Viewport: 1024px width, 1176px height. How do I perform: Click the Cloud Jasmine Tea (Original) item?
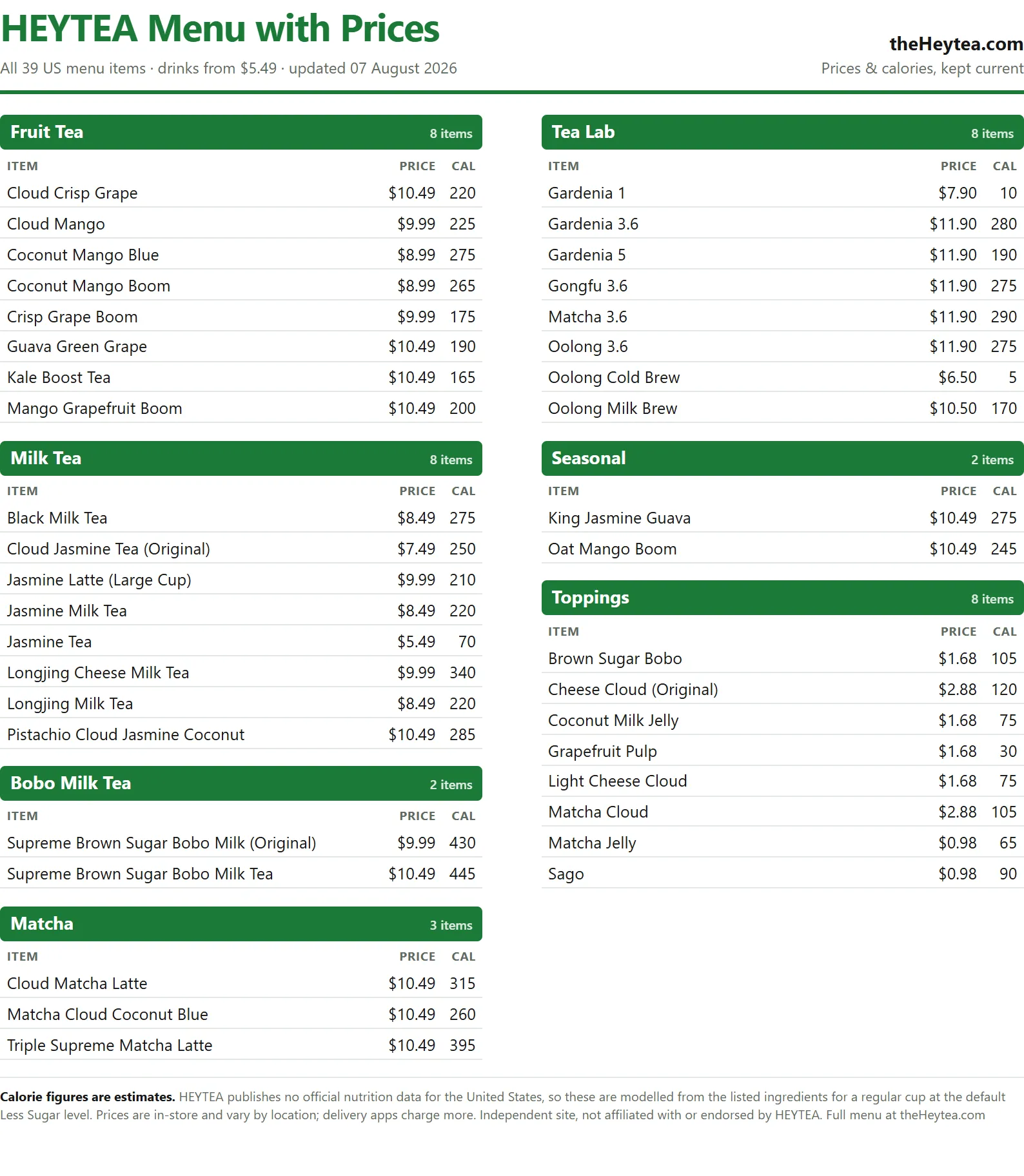point(241,549)
